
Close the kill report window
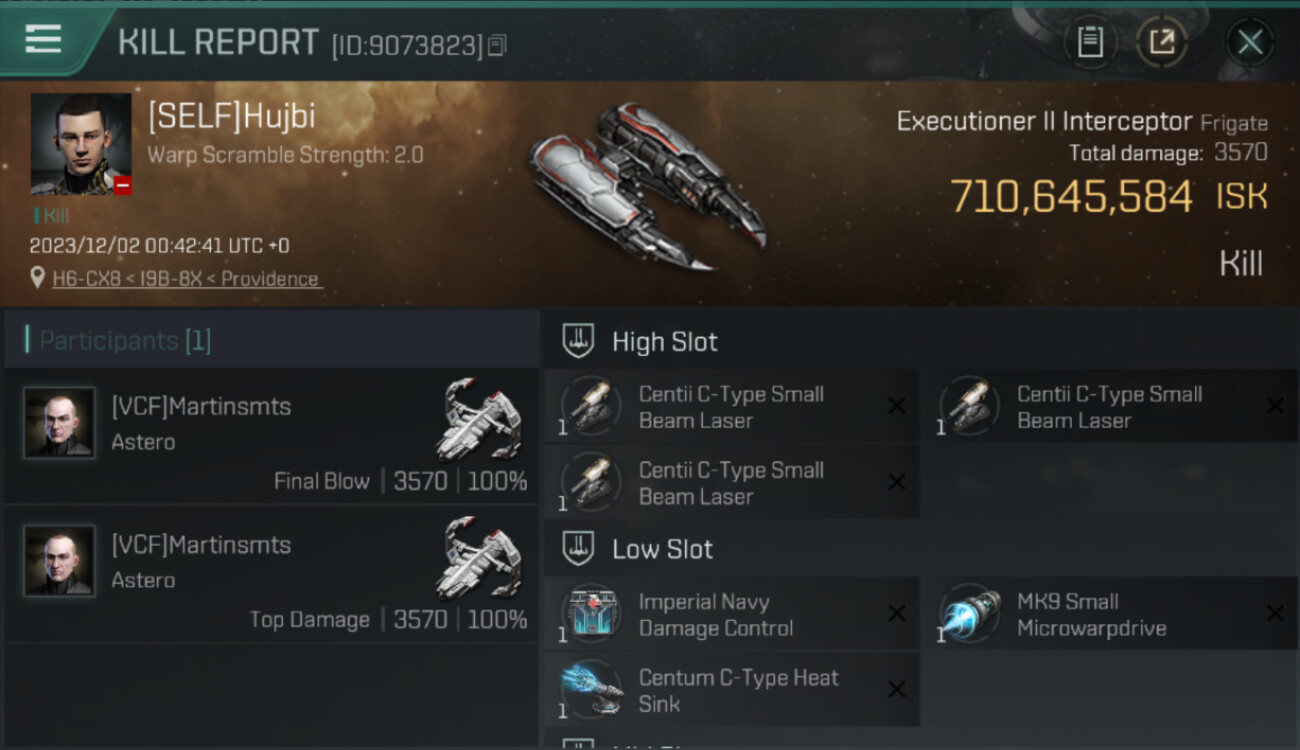1250,42
